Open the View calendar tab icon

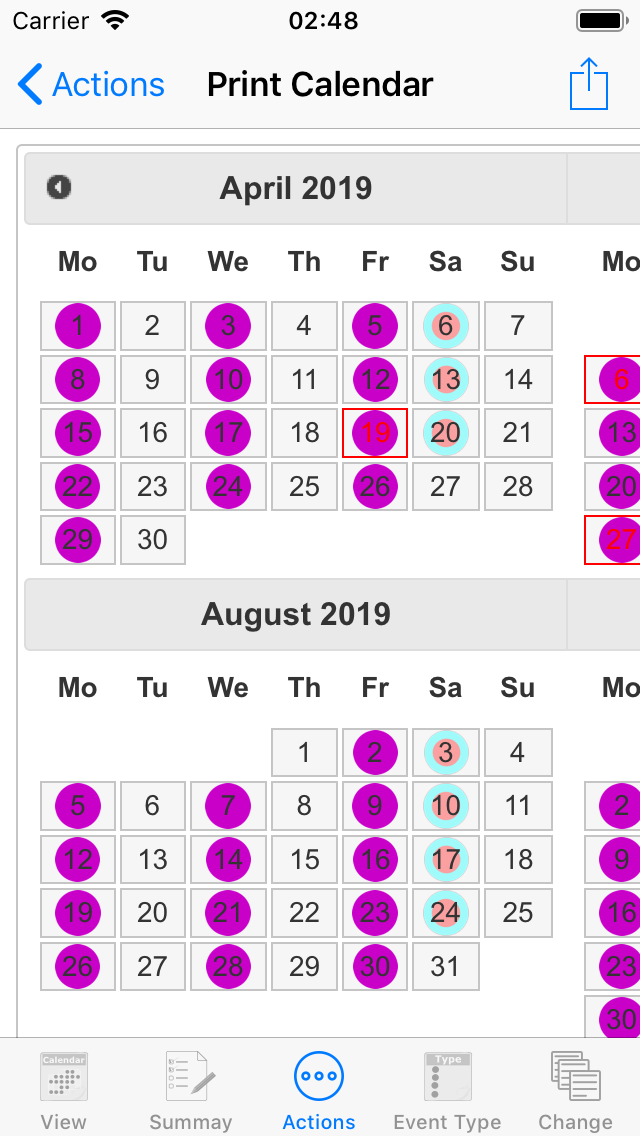64,1077
